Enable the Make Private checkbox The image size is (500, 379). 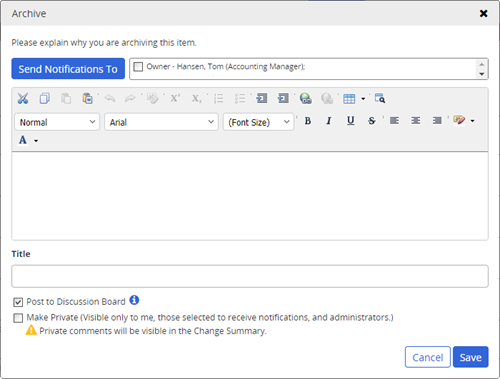[18, 318]
